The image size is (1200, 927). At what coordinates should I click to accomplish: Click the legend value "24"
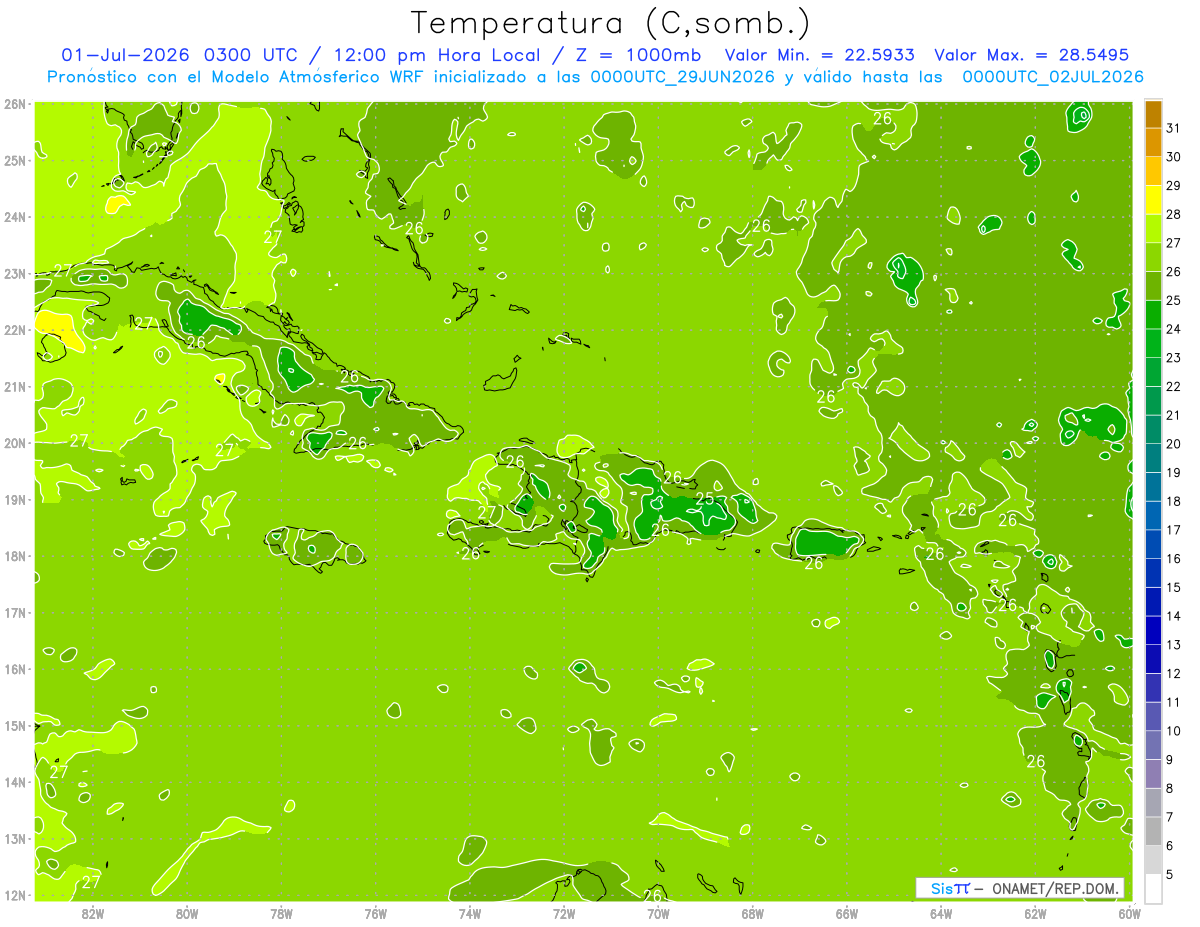pos(1174,329)
